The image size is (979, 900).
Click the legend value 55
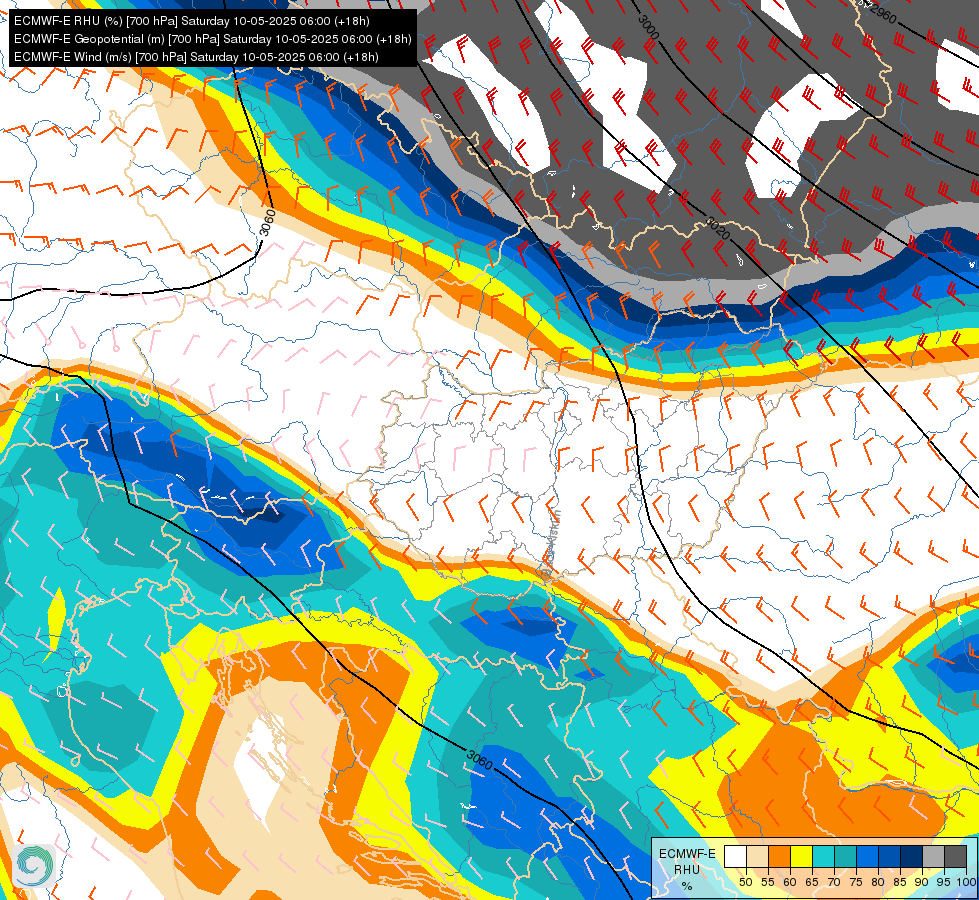click(x=768, y=882)
